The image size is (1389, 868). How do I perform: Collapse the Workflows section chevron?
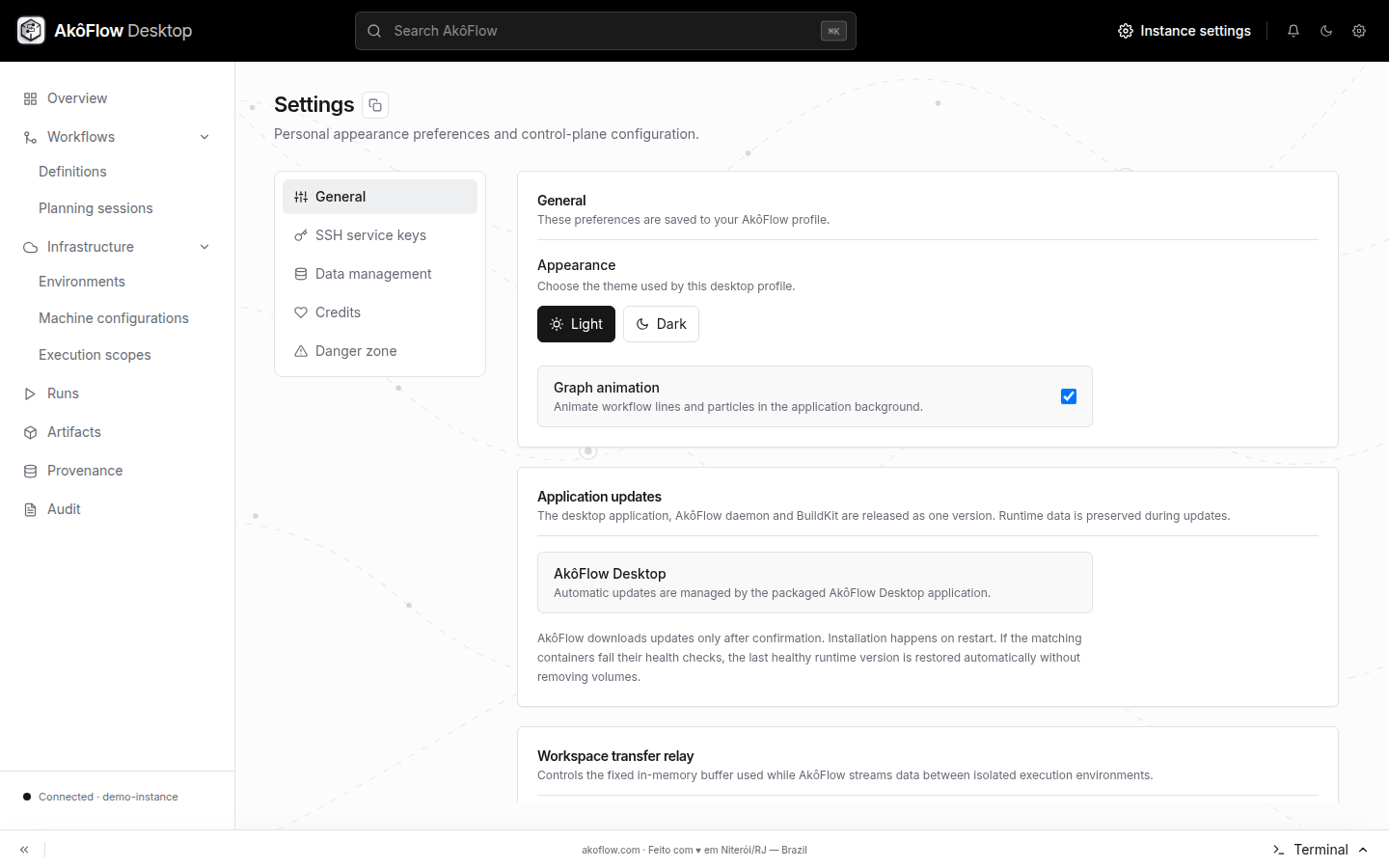(x=204, y=137)
